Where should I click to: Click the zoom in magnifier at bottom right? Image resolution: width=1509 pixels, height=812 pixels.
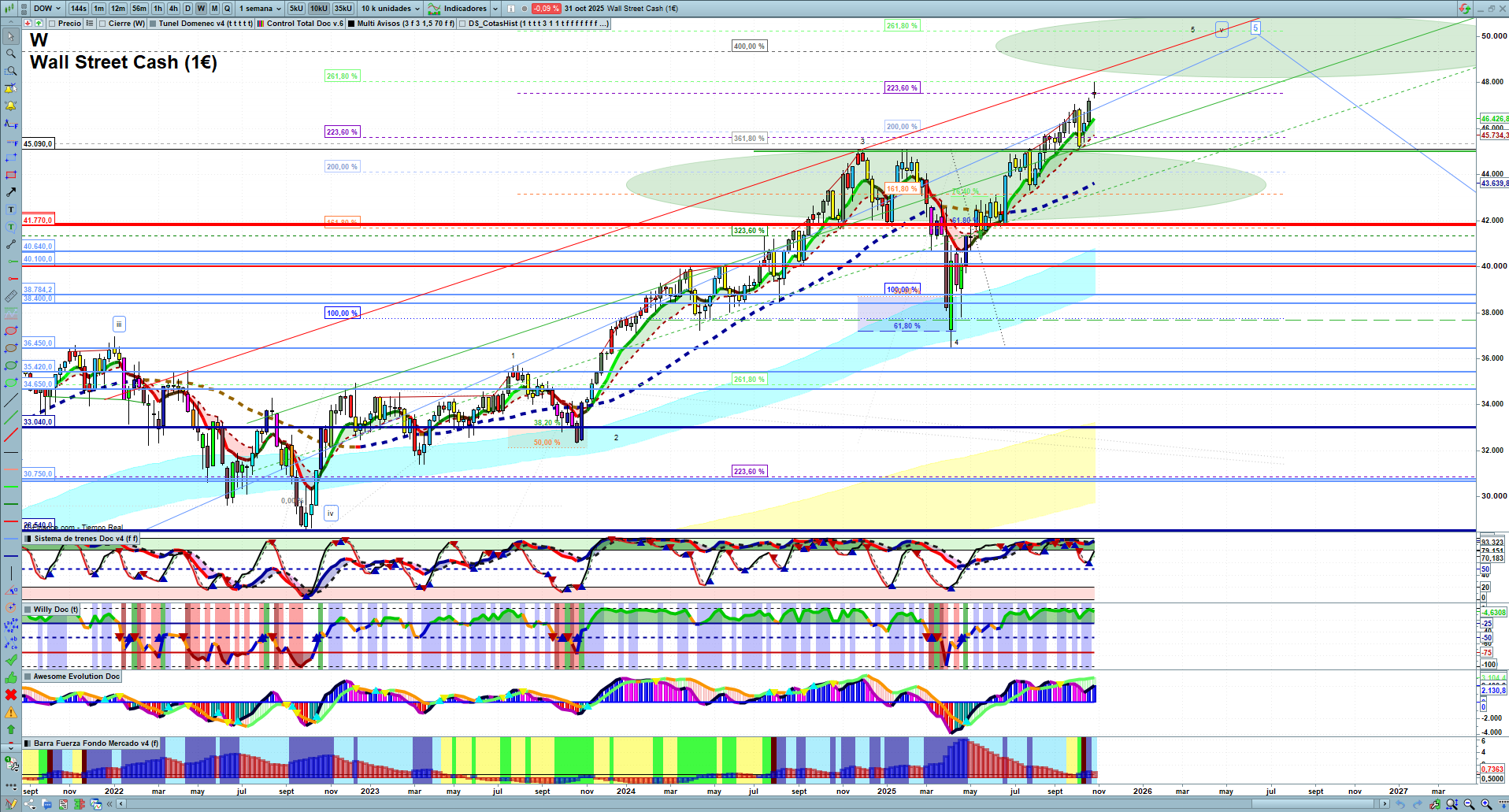[x=1486, y=804]
